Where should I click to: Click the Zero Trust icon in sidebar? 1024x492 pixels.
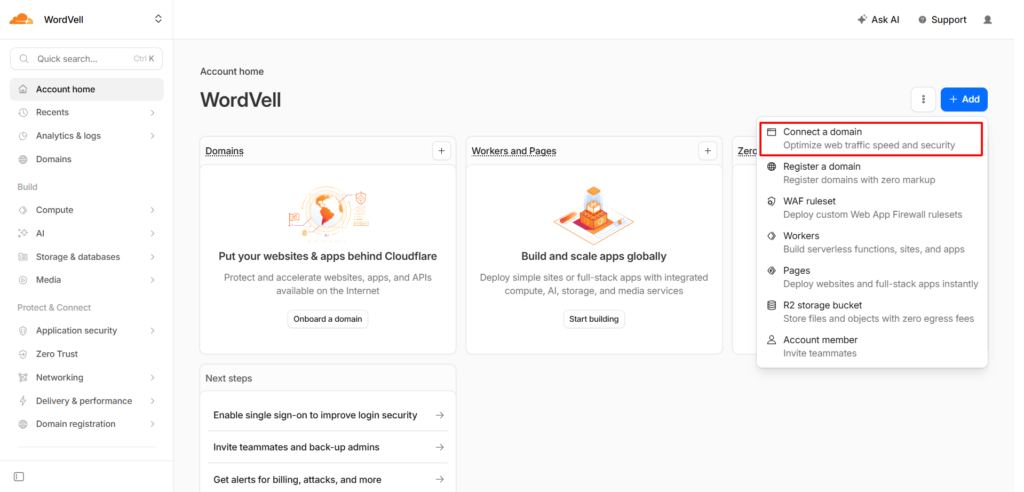(23, 354)
